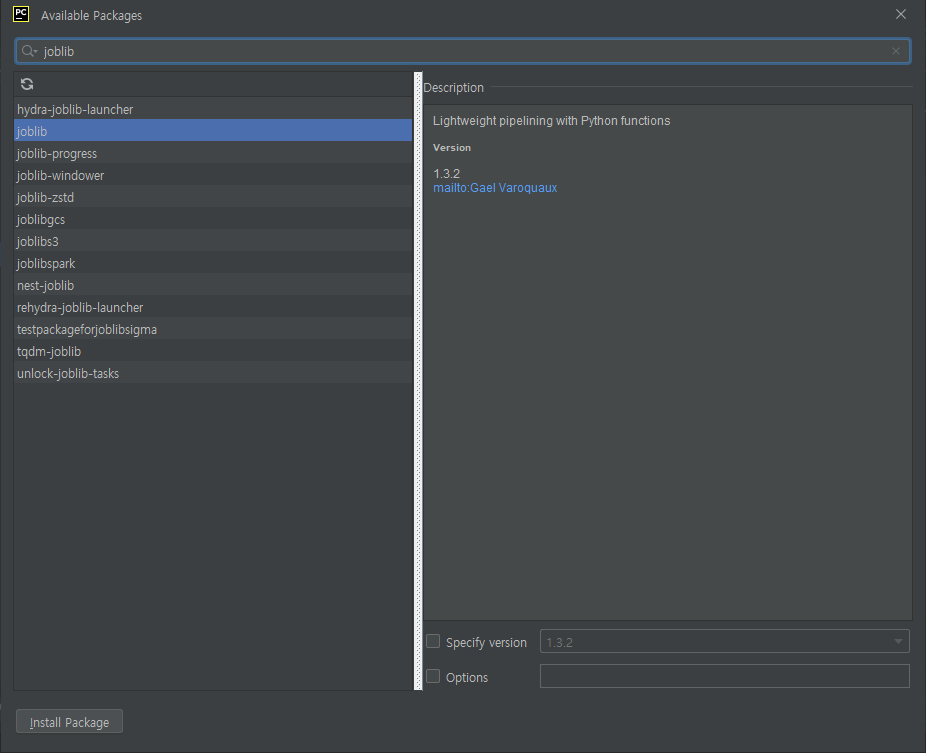The width and height of the screenshot is (926, 753).
Task: Select joblibs3 in the list
Action: [x=213, y=242]
